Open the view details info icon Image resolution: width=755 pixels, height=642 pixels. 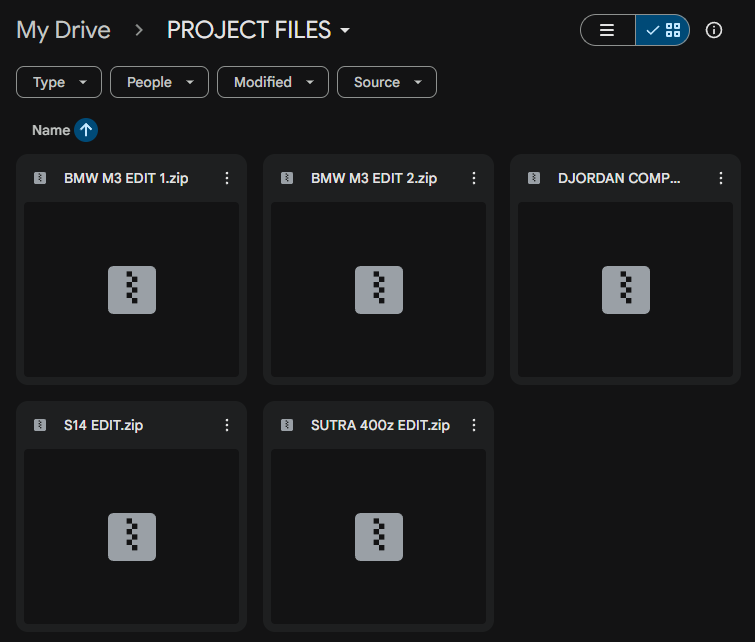[x=714, y=30]
